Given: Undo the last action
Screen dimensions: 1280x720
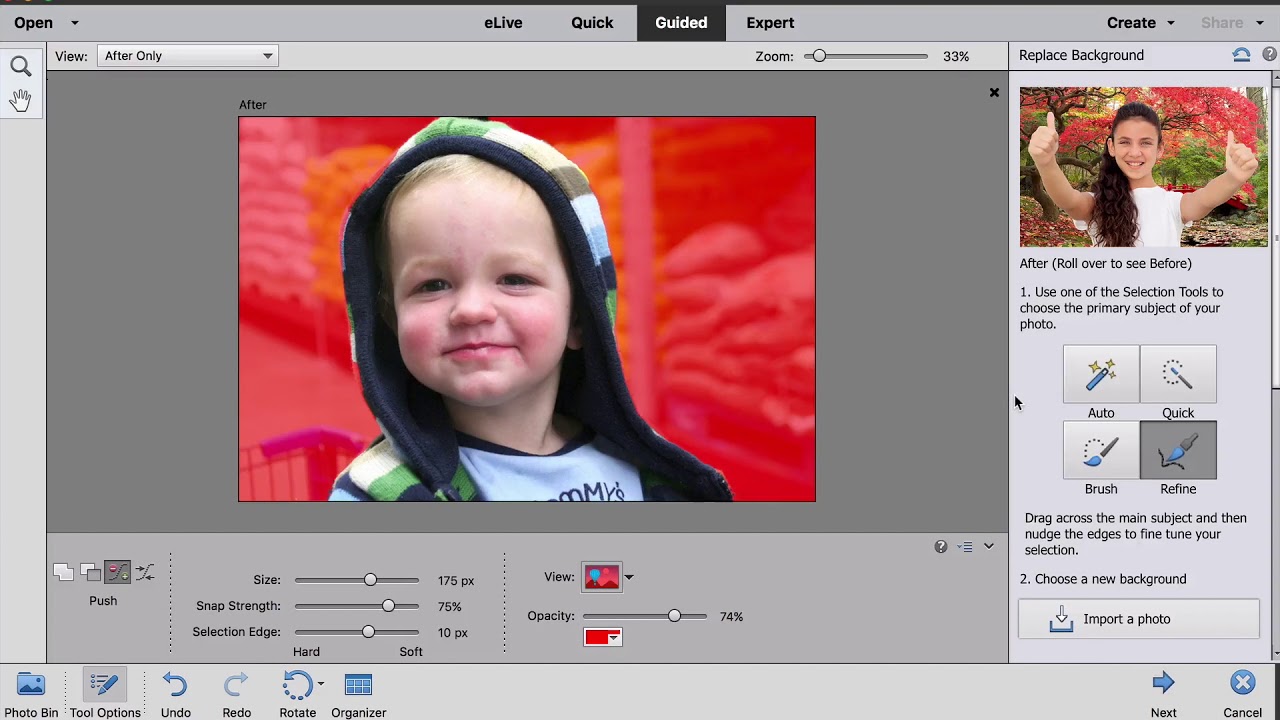Looking at the screenshot, I should click(175, 695).
